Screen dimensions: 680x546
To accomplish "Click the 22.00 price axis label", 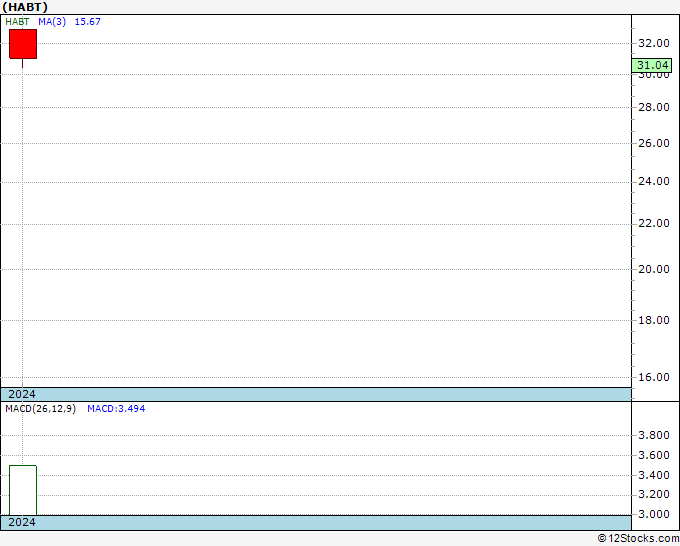I will pos(654,223).
